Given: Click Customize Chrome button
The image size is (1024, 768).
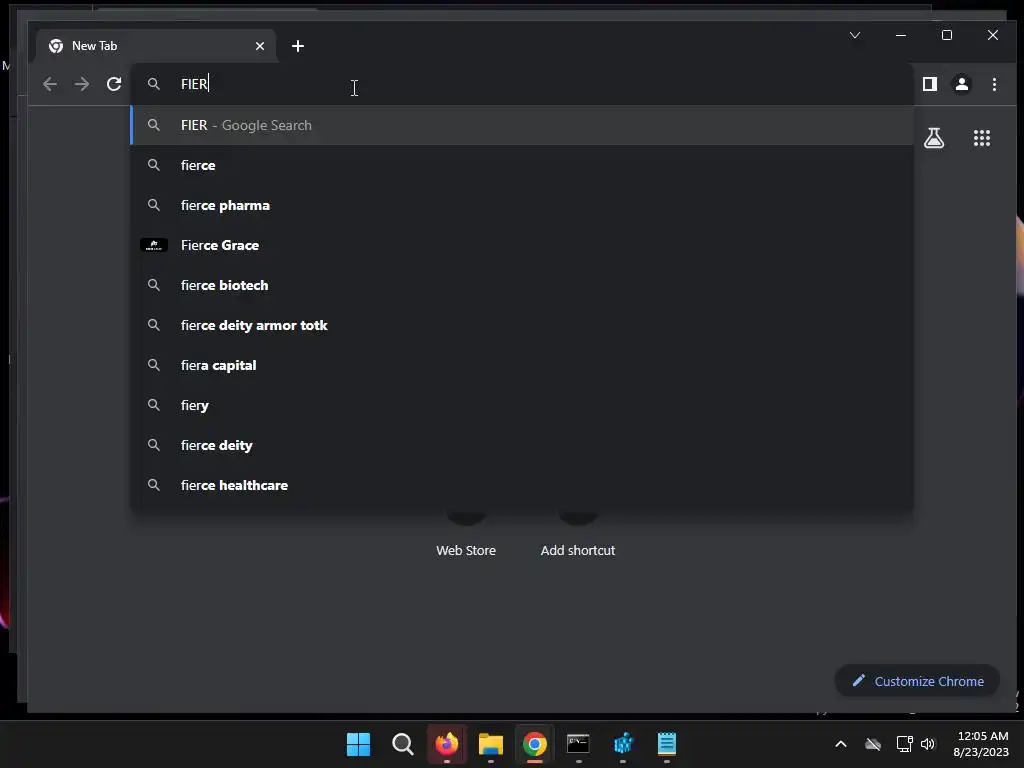Looking at the screenshot, I should coord(917,681).
